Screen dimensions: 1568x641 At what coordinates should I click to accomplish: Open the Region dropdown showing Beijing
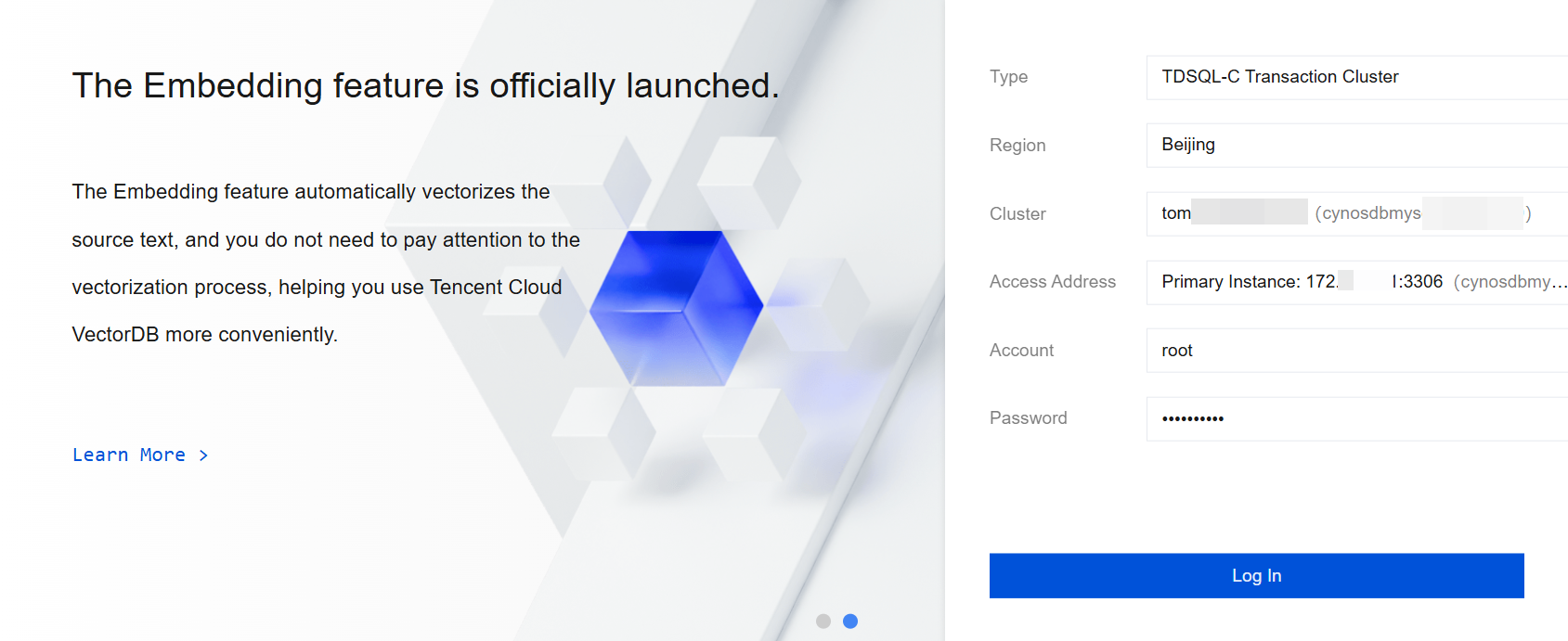pos(1357,145)
